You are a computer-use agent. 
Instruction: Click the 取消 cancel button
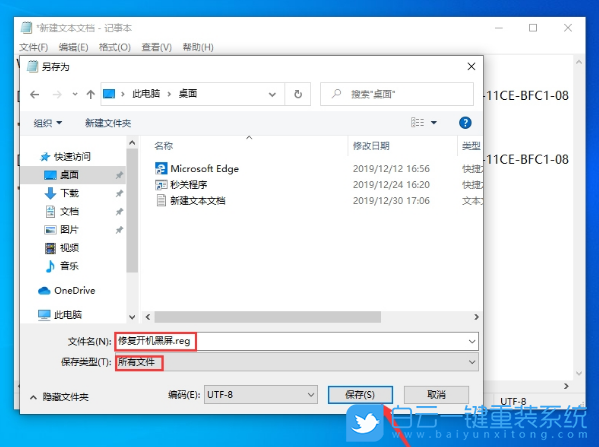pos(436,394)
